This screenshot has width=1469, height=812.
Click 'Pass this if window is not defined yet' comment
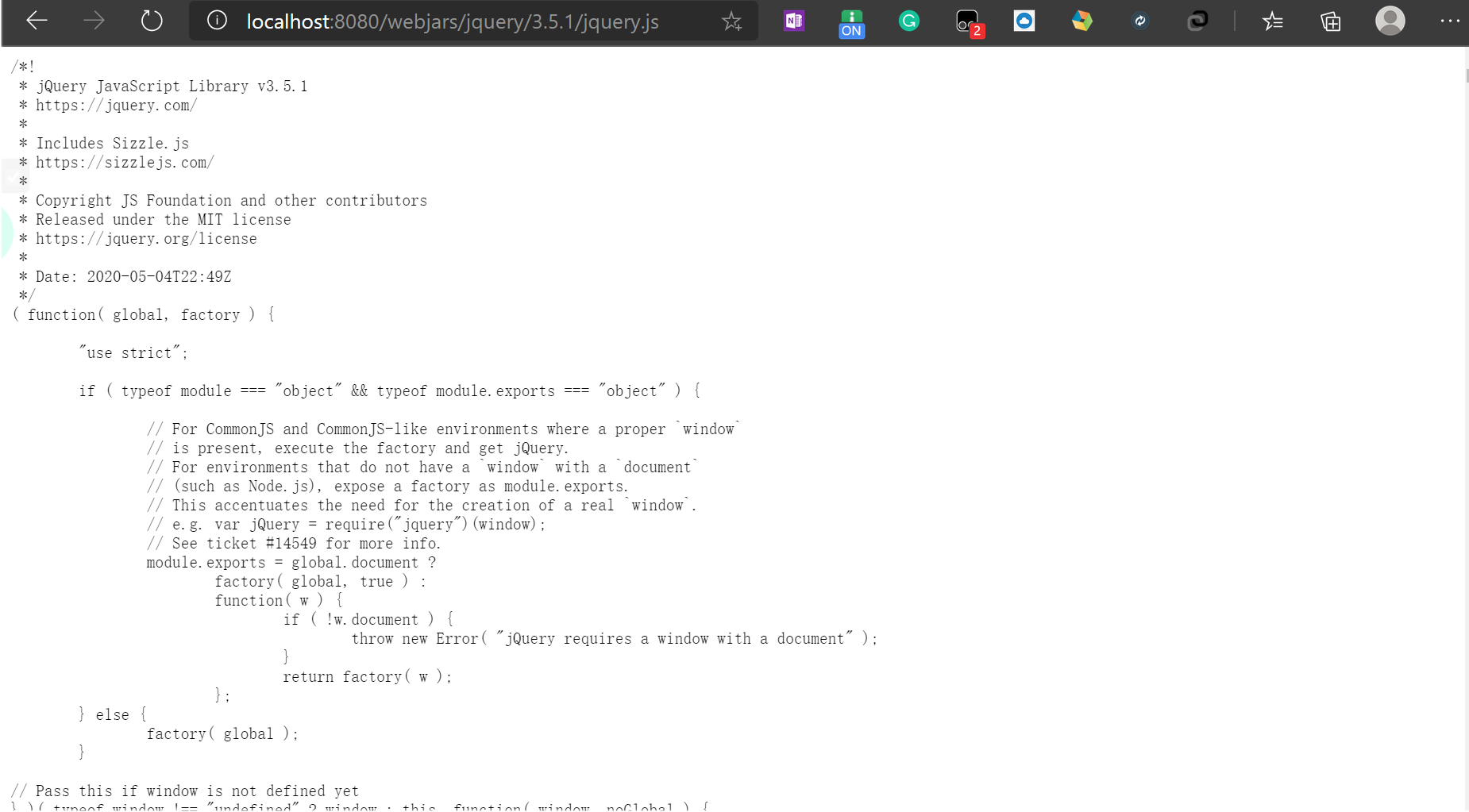(x=185, y=791)
